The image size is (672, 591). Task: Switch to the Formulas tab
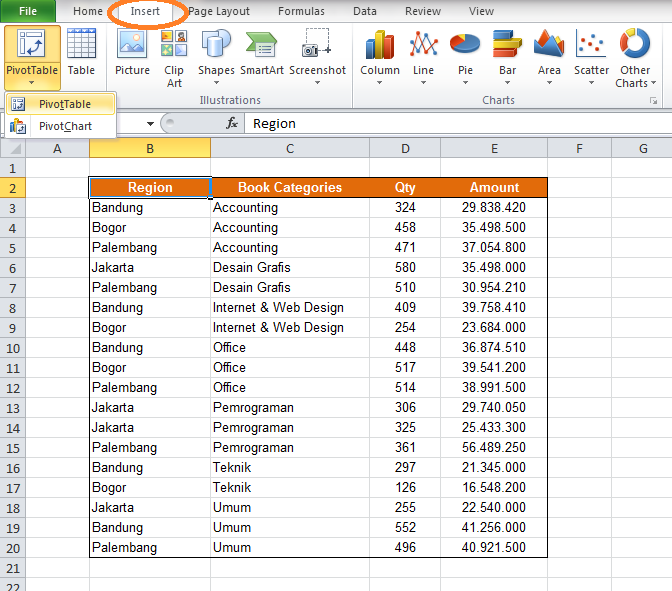[x=301, y=11]
